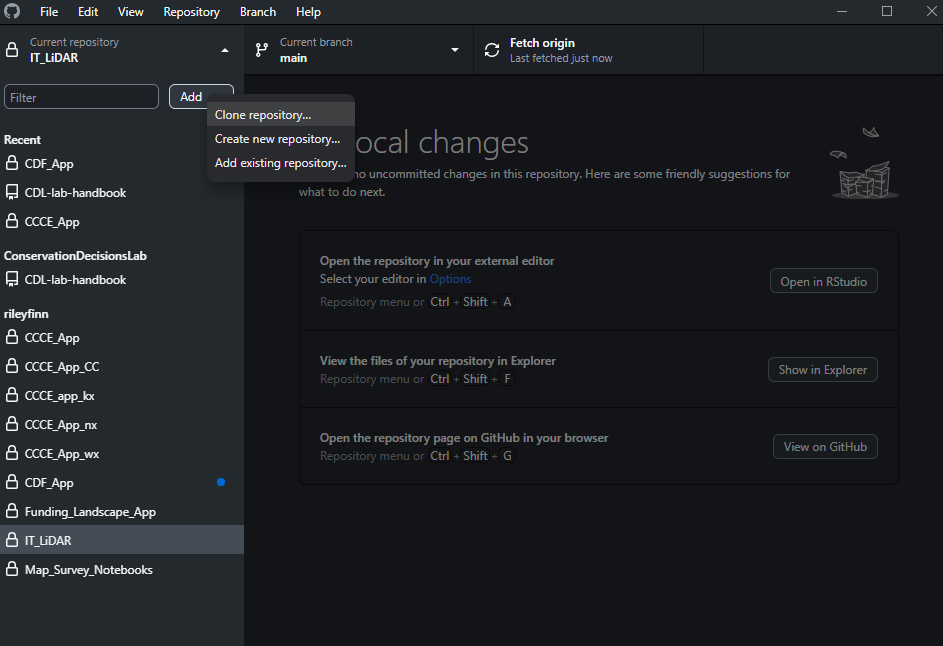The image size is (943, 646).
Task: Expand the Current branch dropdown arrow
Action: (455, 50)
